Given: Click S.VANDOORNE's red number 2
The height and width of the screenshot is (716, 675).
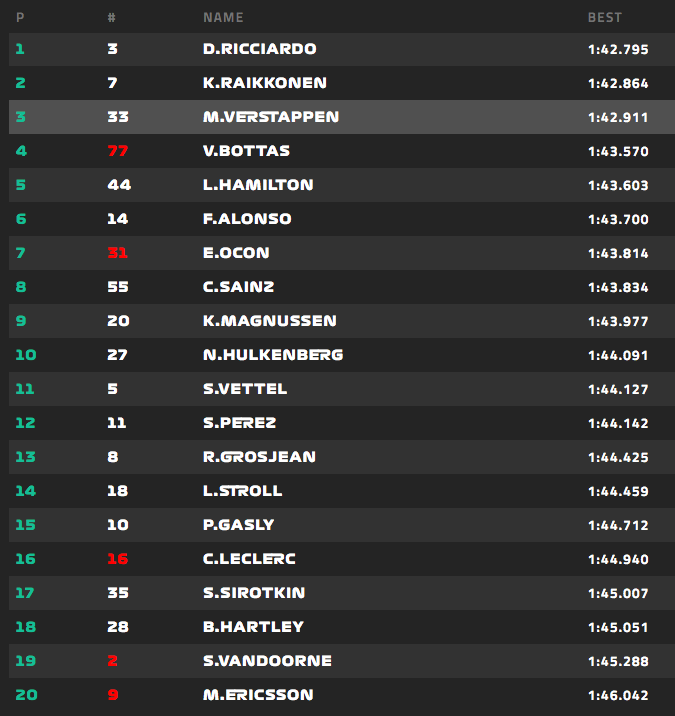Looking at the screenshot, I should [x=113, y=661].
